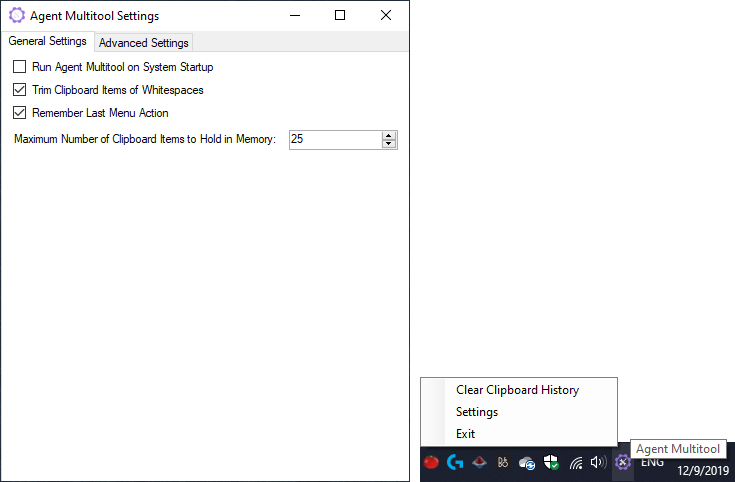The image size is (735, 482).
Task: Click the cloud sync tray icon
Action: 527,463
